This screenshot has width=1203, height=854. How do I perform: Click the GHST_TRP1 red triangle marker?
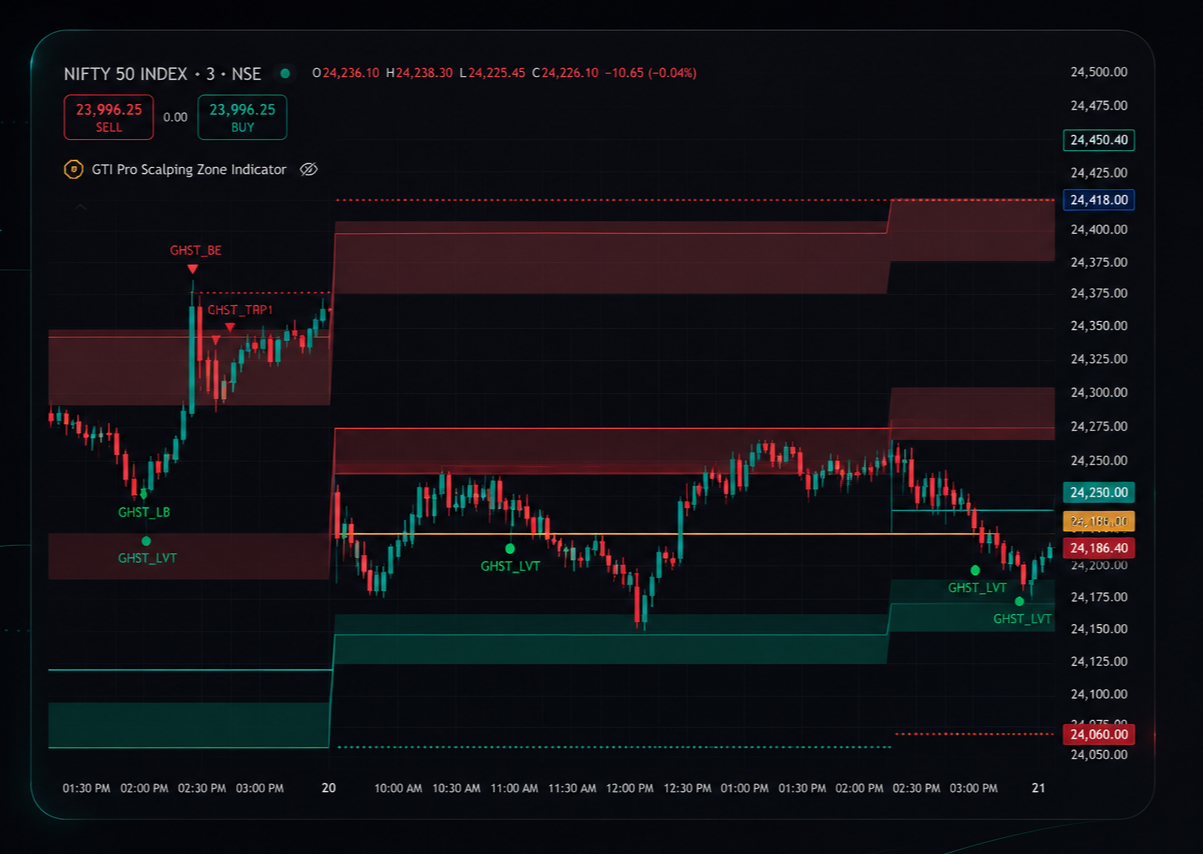[230, 327]
